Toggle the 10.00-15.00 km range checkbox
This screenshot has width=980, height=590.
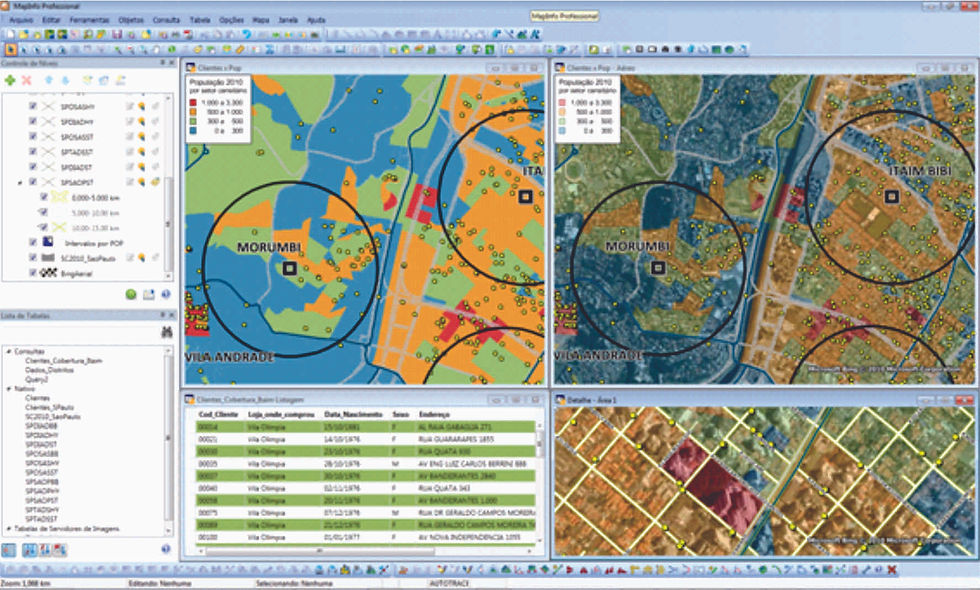[44, 228]
